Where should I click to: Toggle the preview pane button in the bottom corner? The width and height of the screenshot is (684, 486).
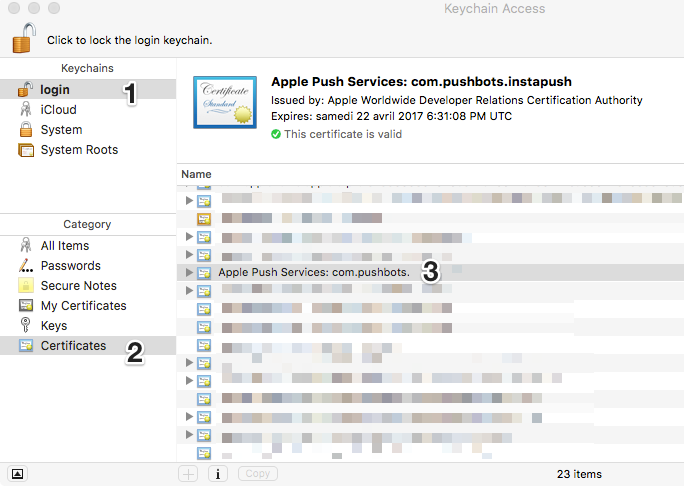coord(17,474)
